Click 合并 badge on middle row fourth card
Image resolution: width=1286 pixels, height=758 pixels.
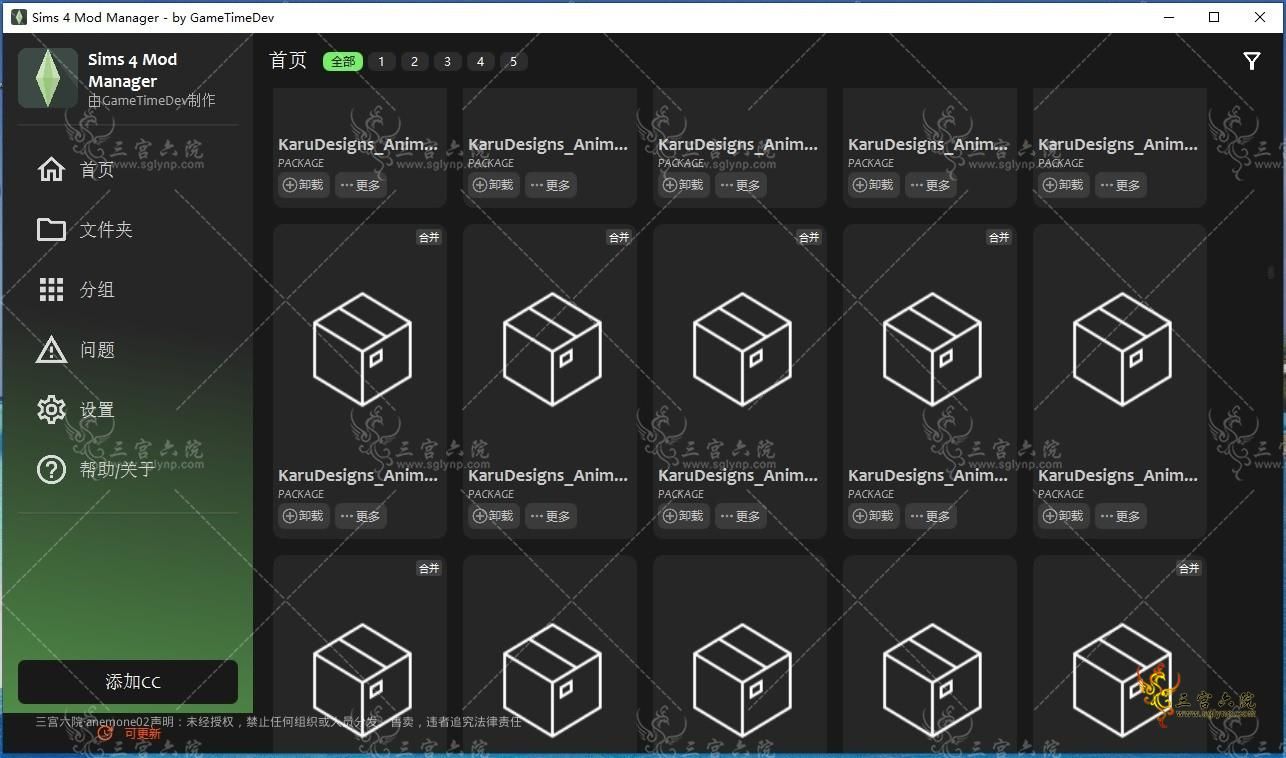point(999,237)
